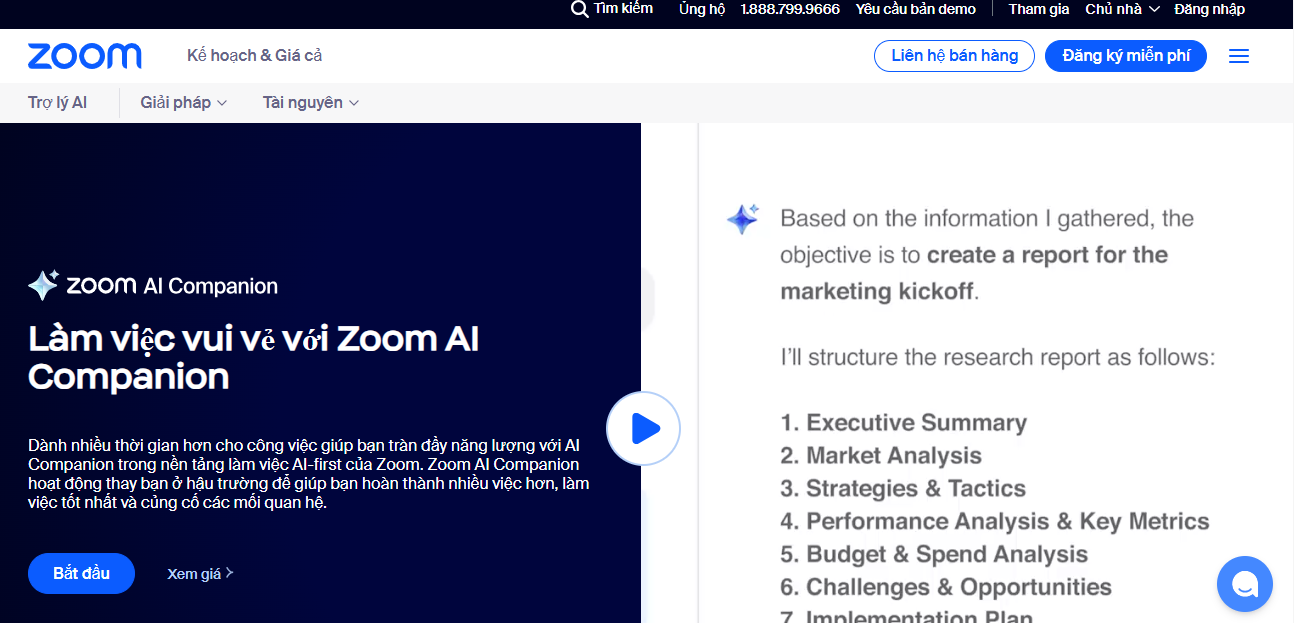Go to Zoom logo homepage
Viewport: 1294px width, 623px height.
click(x=85, y=56)
